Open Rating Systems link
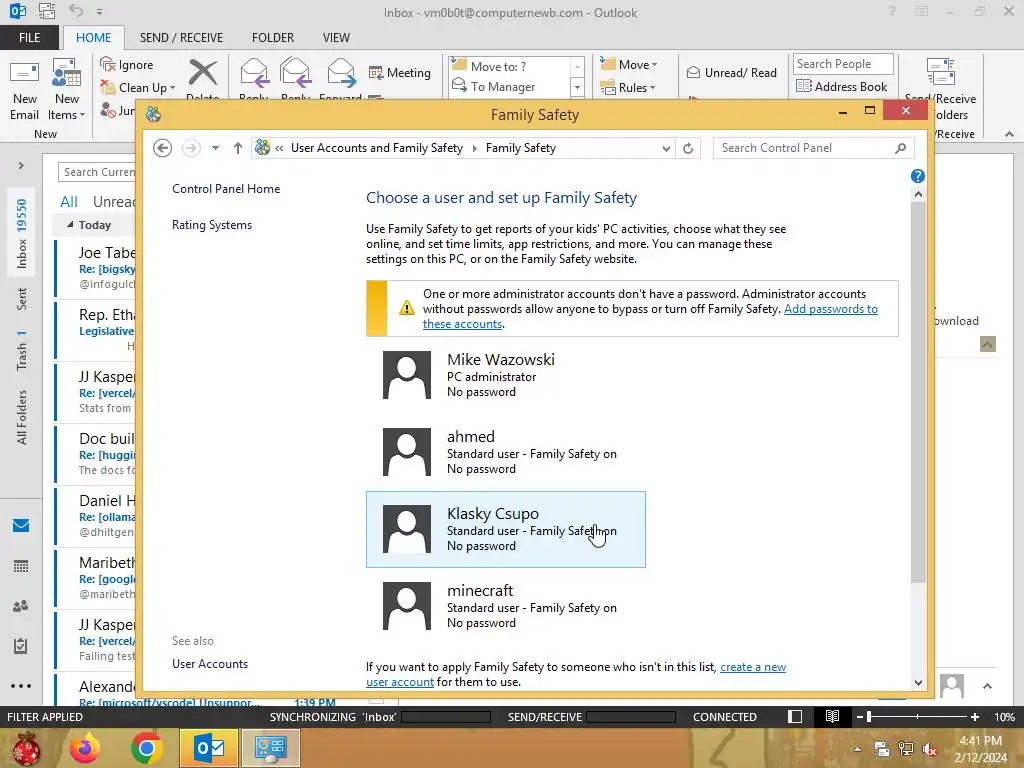The image size is (1024, 768). point(212,225)
